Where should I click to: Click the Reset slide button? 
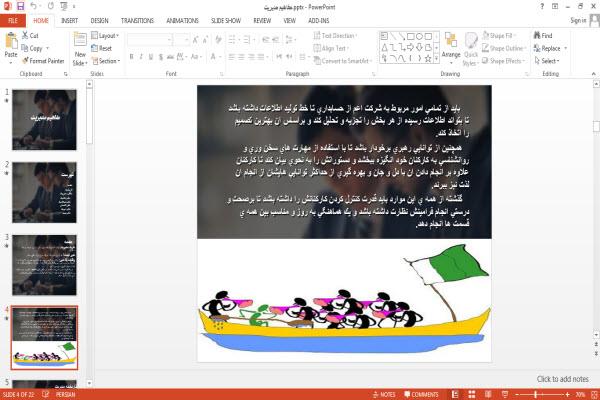click(102, 48)
